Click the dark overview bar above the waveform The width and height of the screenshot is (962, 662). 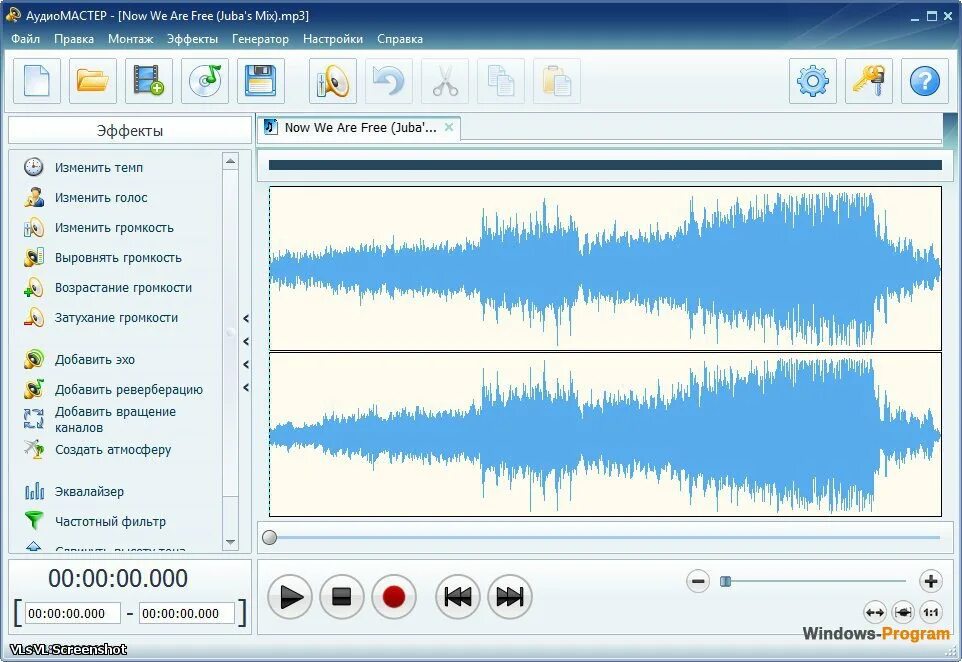[x=605, y=165]
